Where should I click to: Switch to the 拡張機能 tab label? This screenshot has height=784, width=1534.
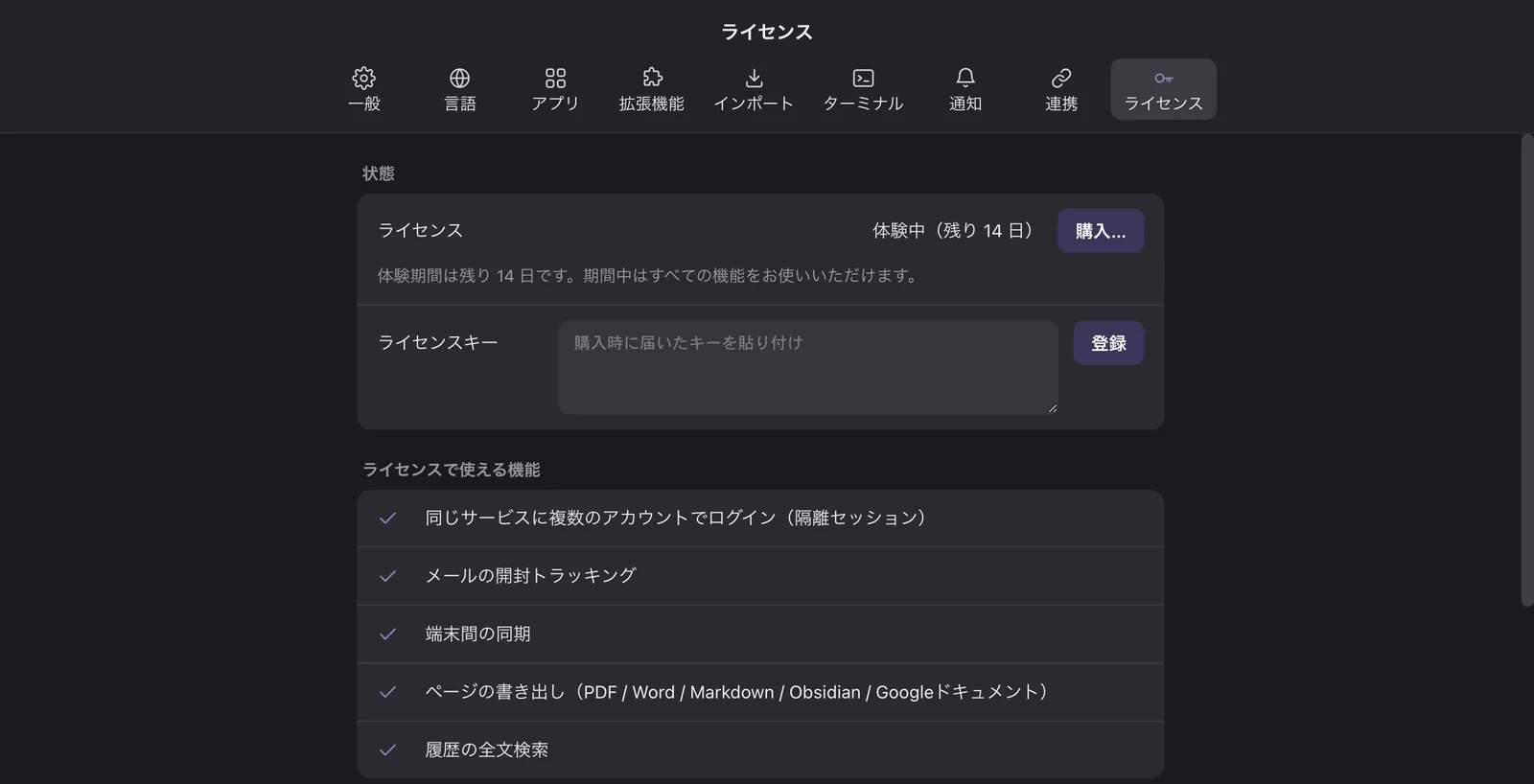652,104
